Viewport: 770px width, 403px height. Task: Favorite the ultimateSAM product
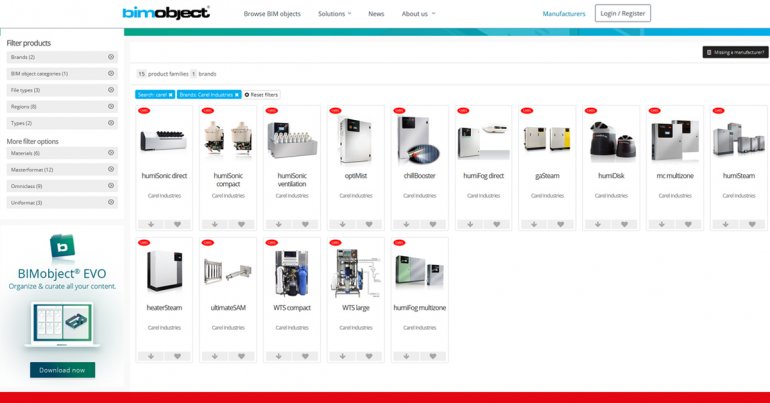click(x=241, y=356)
